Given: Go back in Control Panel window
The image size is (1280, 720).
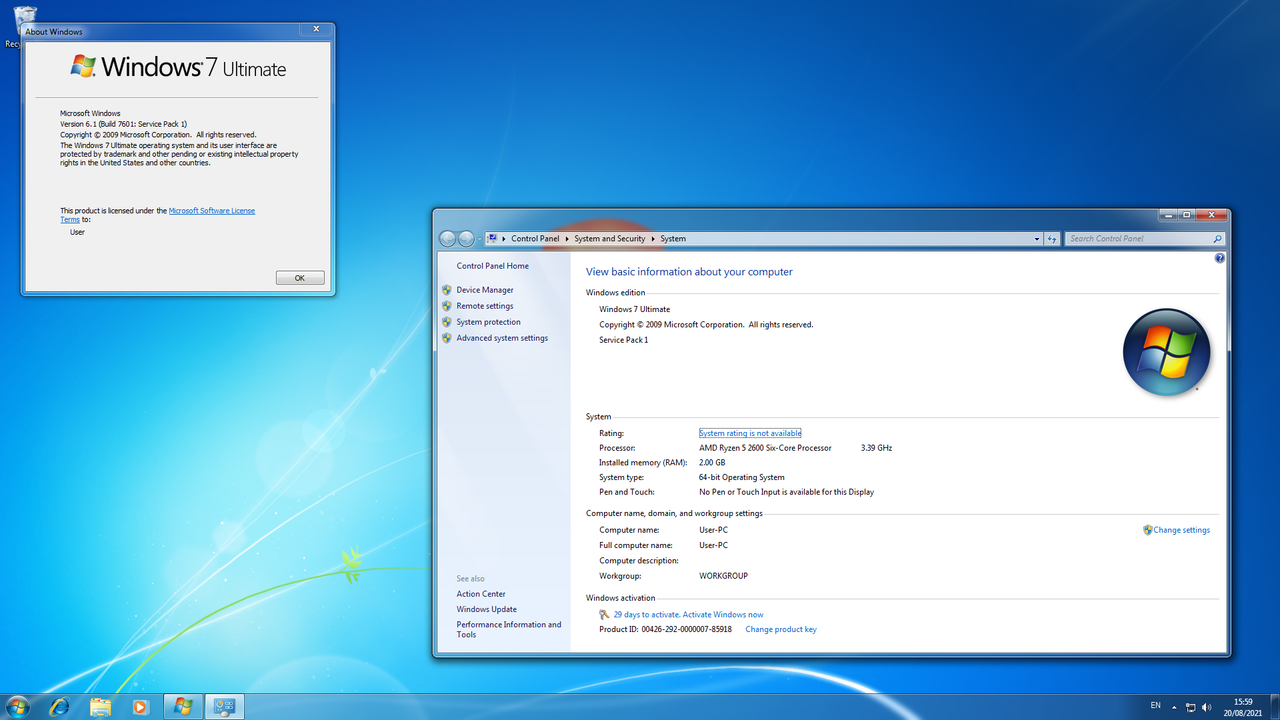Looking at the screenshot, I should click(447, 239).
